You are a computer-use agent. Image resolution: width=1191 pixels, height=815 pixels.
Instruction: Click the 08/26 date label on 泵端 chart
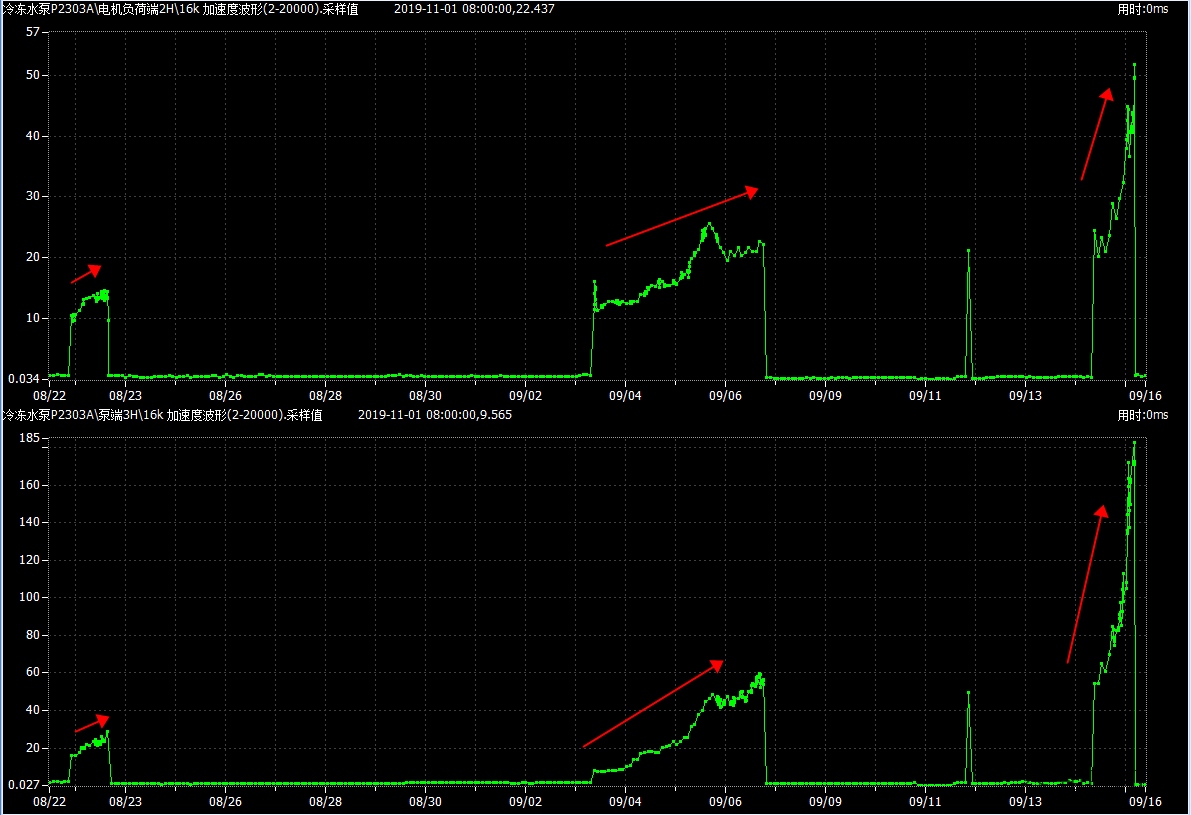(x=225, y=802)
